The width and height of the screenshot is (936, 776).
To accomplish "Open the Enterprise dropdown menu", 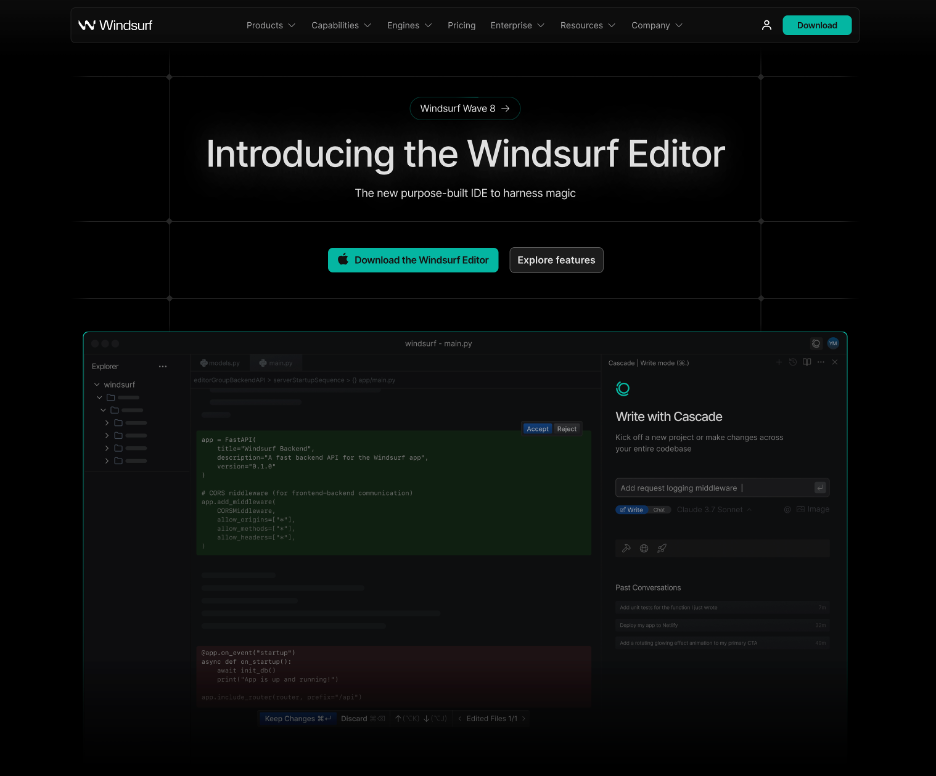I will [x=517, y=25].
